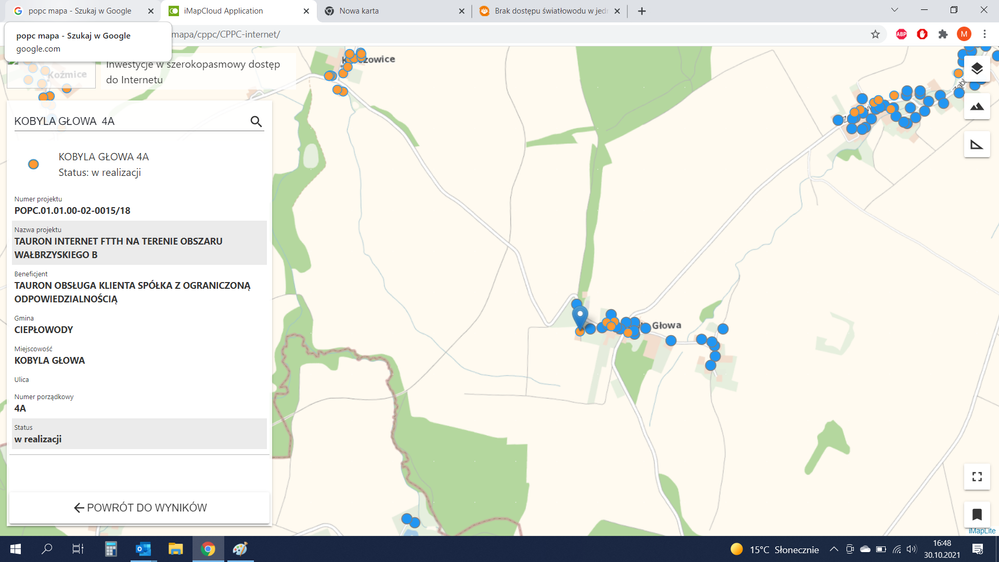Screen dimensions: 999x562
Task: Open the Chrome three-dot menu
Action: [984, 34]
